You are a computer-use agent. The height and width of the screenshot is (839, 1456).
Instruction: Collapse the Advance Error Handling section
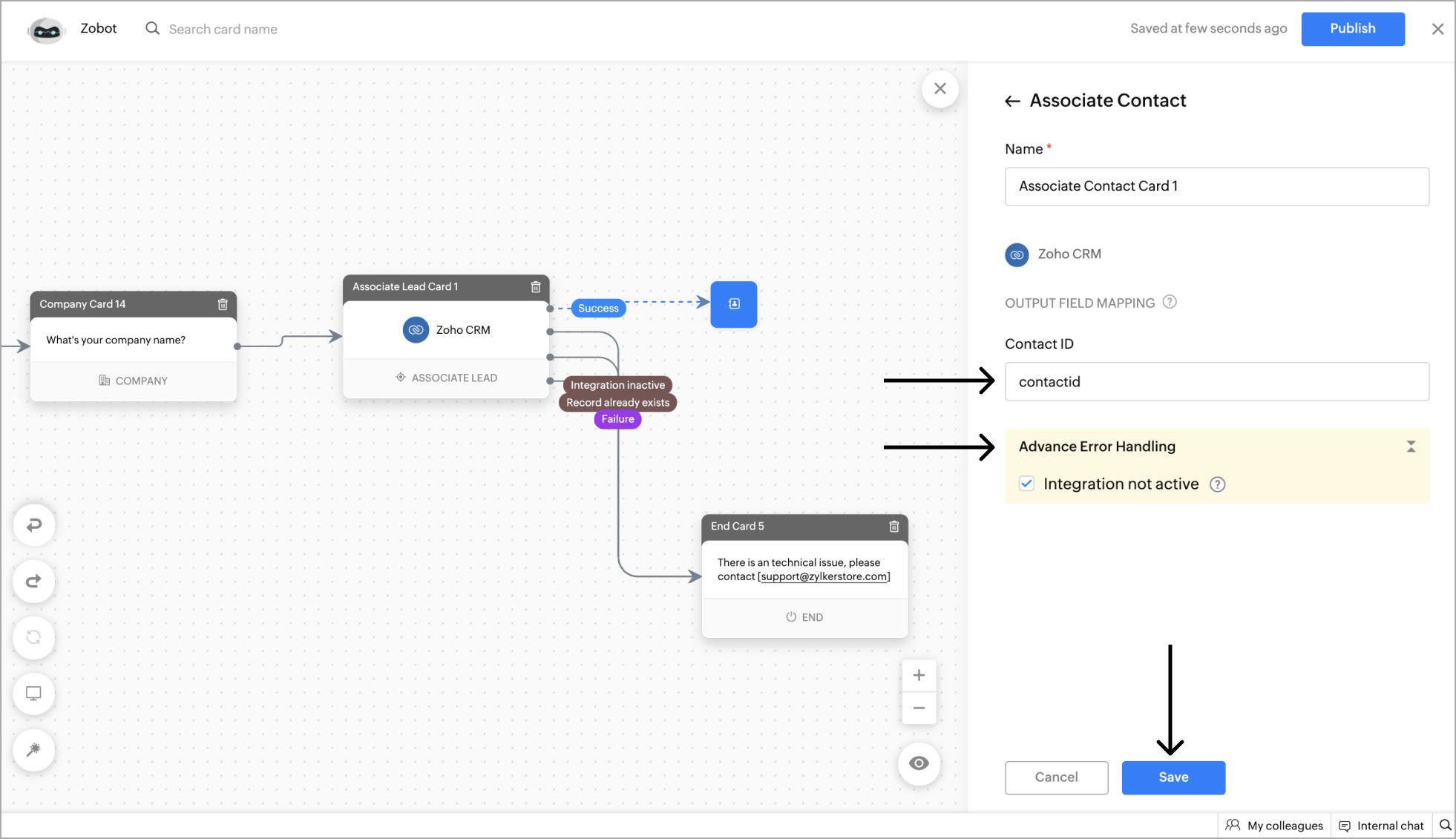click(1411, 446)
